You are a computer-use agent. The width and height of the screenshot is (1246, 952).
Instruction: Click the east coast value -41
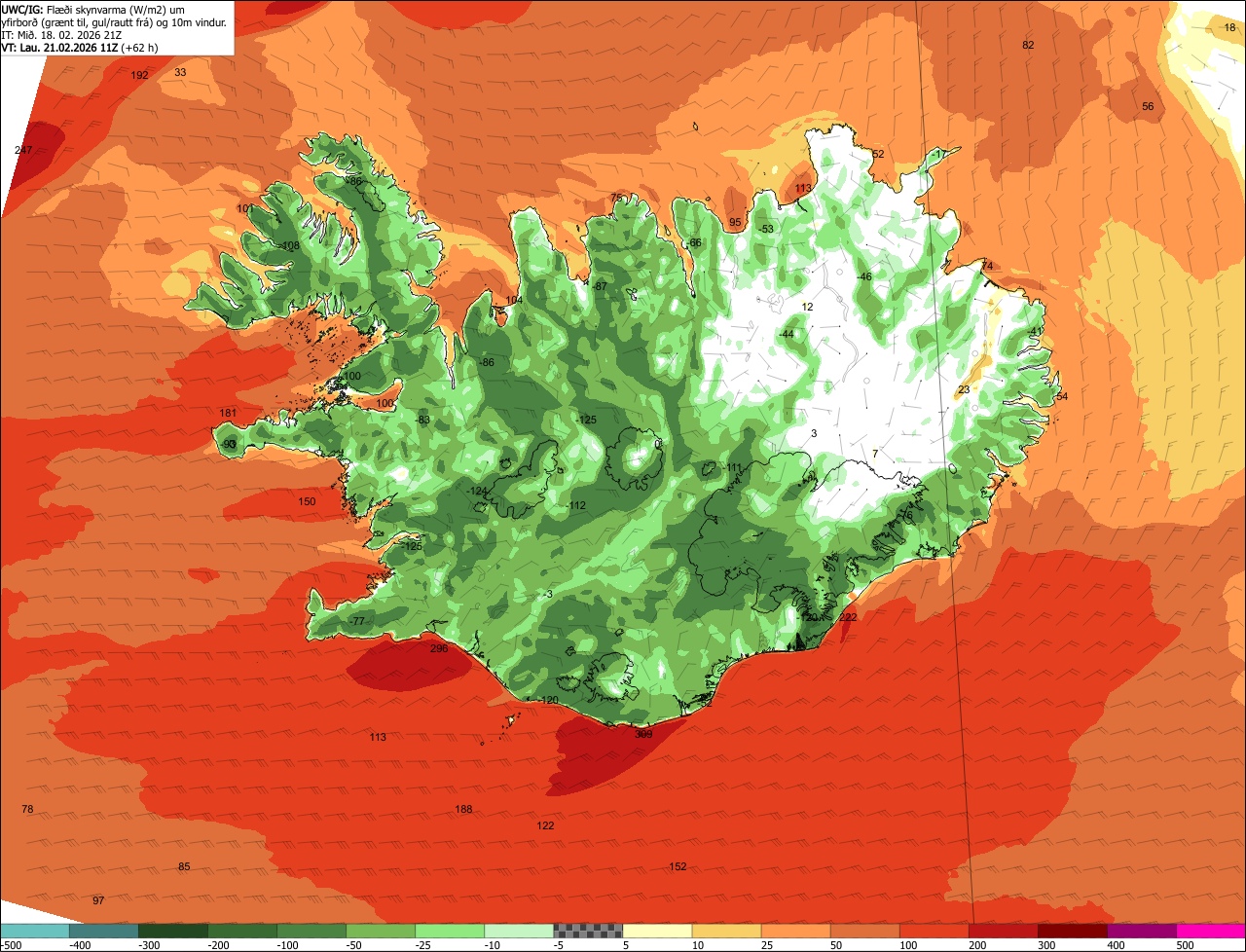click(x=1036, y=331)
